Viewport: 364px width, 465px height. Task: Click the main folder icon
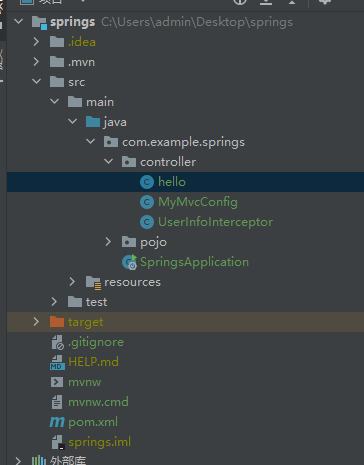pos(75,102)
